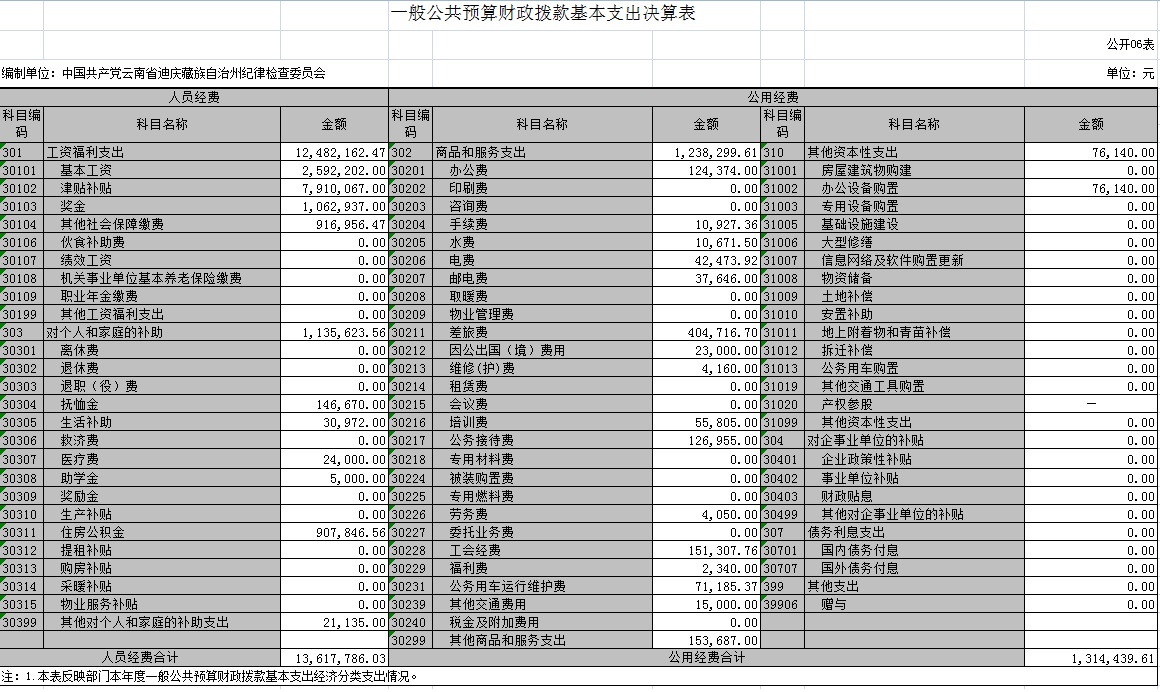
Task: Click the amount 146,670.00
Action: coord(334,405)
